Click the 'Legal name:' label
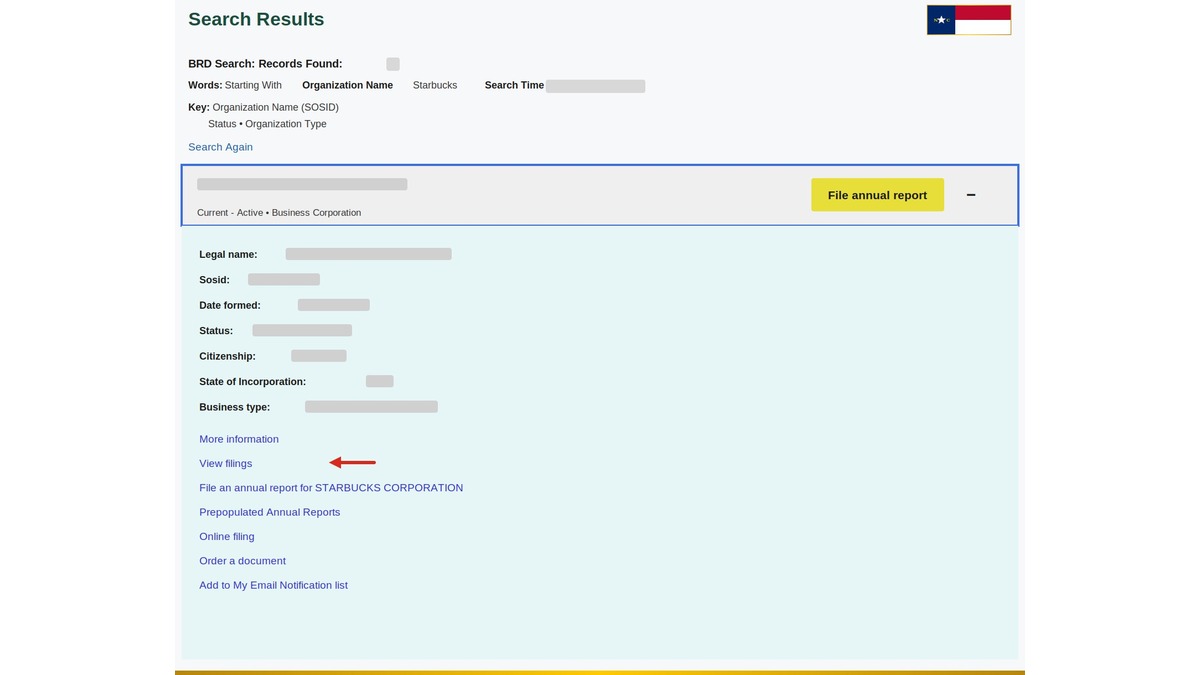The height and width of the screenshot is (675, 1200). (228, 255)
